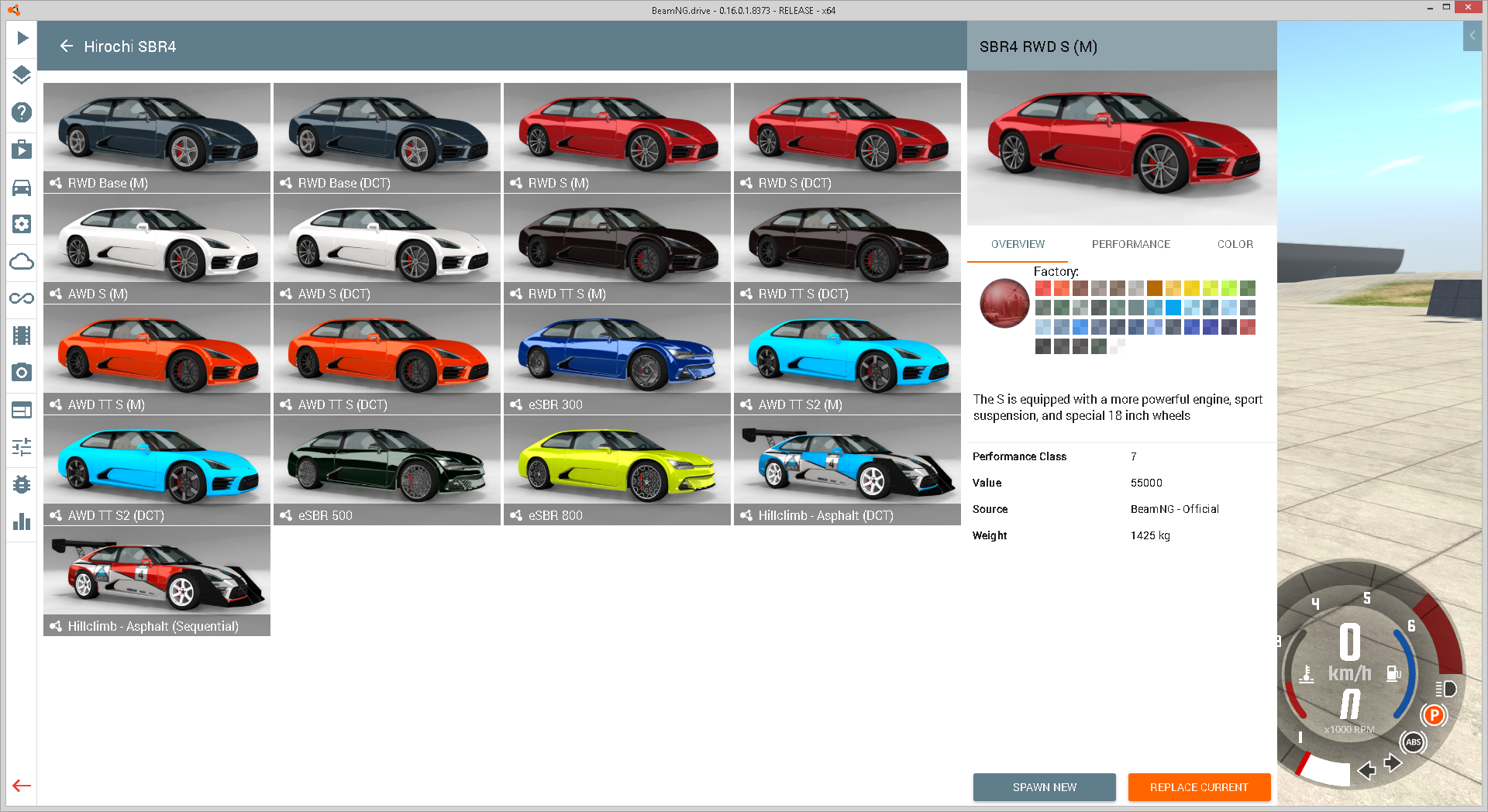
Task: Pick the orange-brown factory color swatch
Action: point(1155,288)
